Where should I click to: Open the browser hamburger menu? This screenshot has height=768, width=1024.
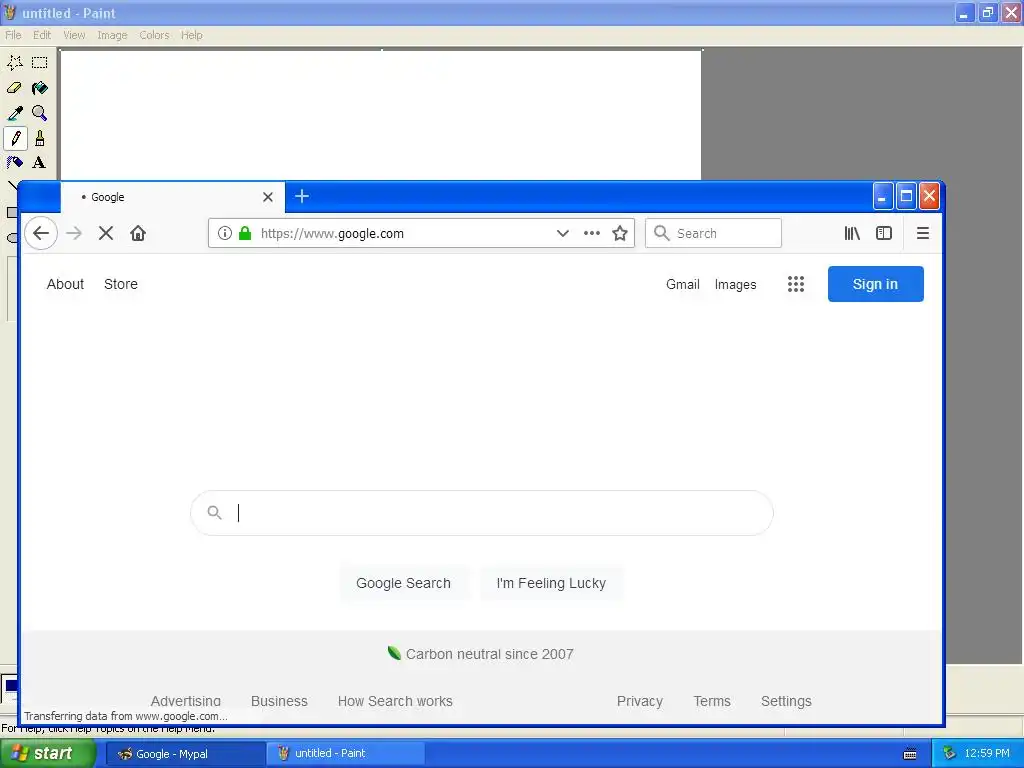click(923, 233)
